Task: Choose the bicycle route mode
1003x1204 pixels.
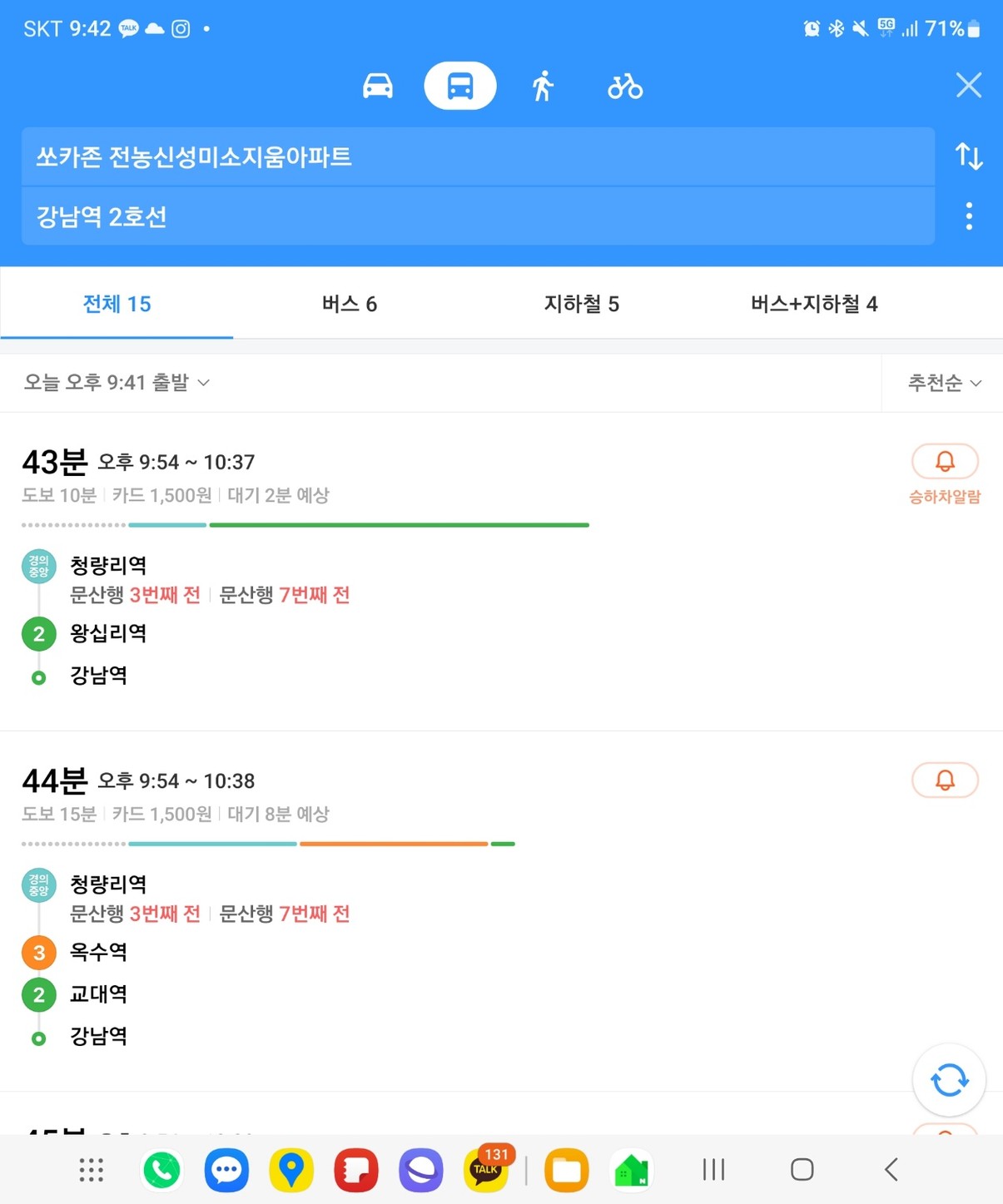Action: [625, 86]
